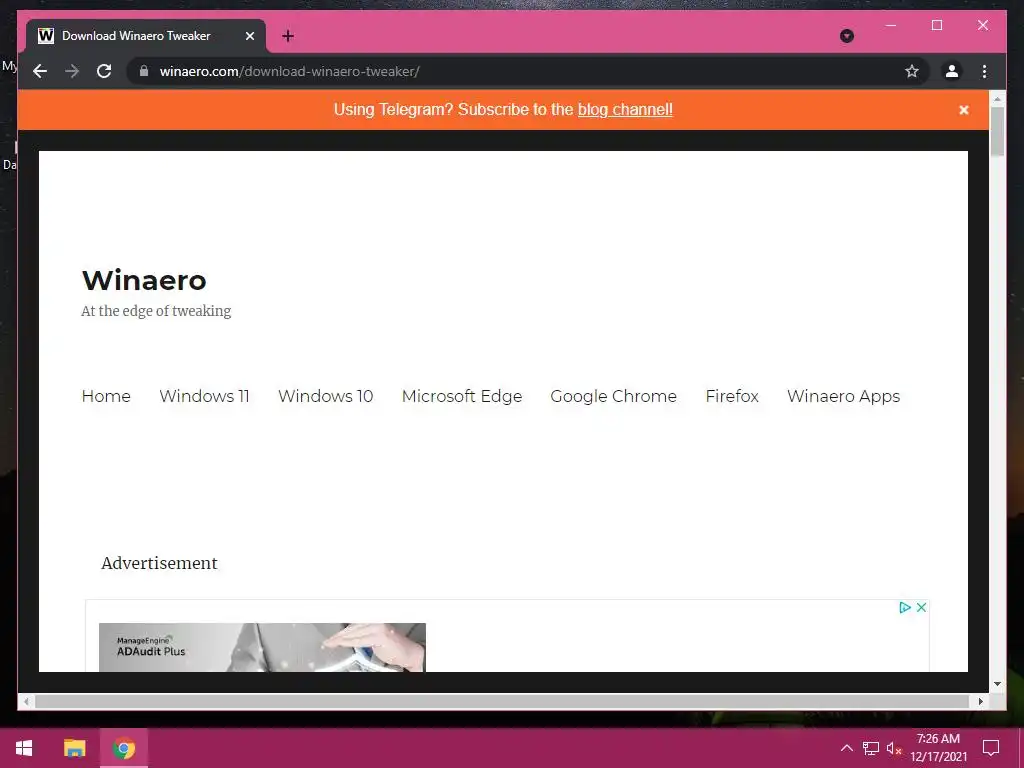The height and width of the screenshot is (768, 1024).
Task: Go to Home in the site menu
Action: pyautogui.click(x=106, y=396)
